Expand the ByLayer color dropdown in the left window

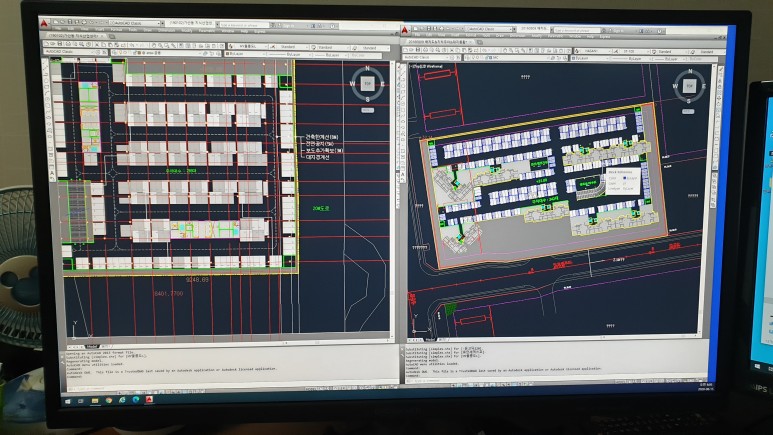265,55
